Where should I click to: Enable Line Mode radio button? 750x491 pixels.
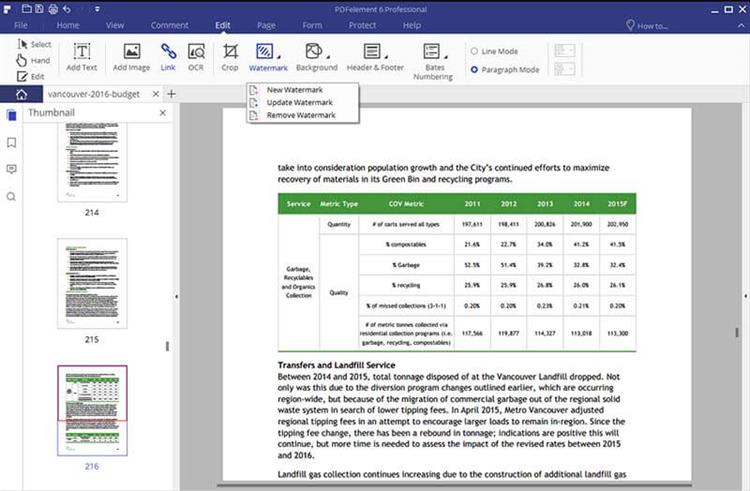[474, 51]
